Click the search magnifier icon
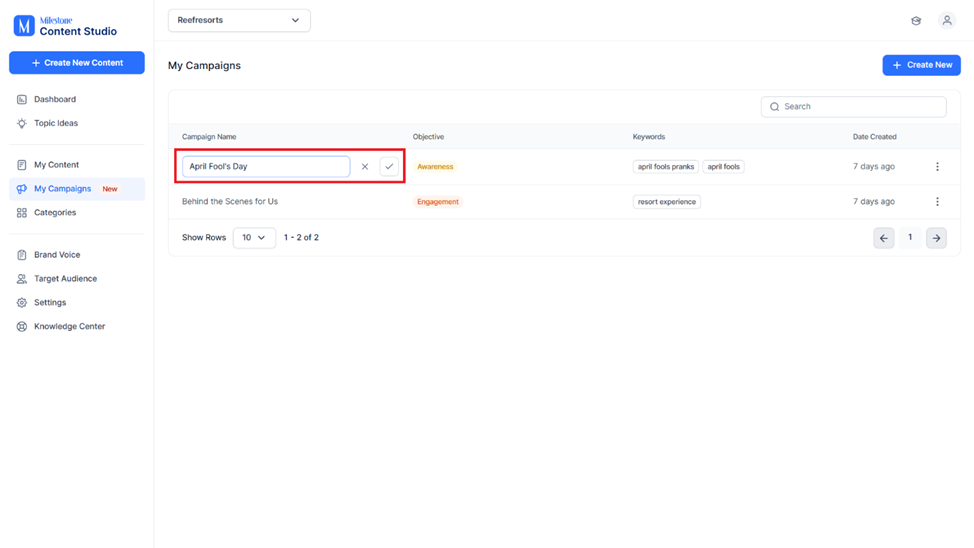 [775, 107]
